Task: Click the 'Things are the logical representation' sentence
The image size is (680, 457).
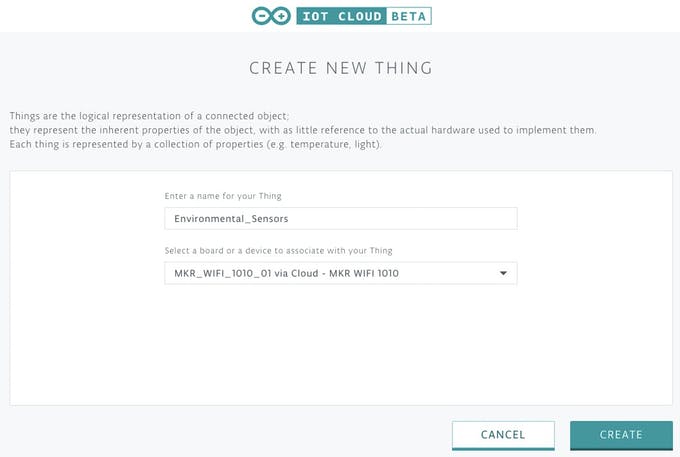Action: click(x=149, y=116)
